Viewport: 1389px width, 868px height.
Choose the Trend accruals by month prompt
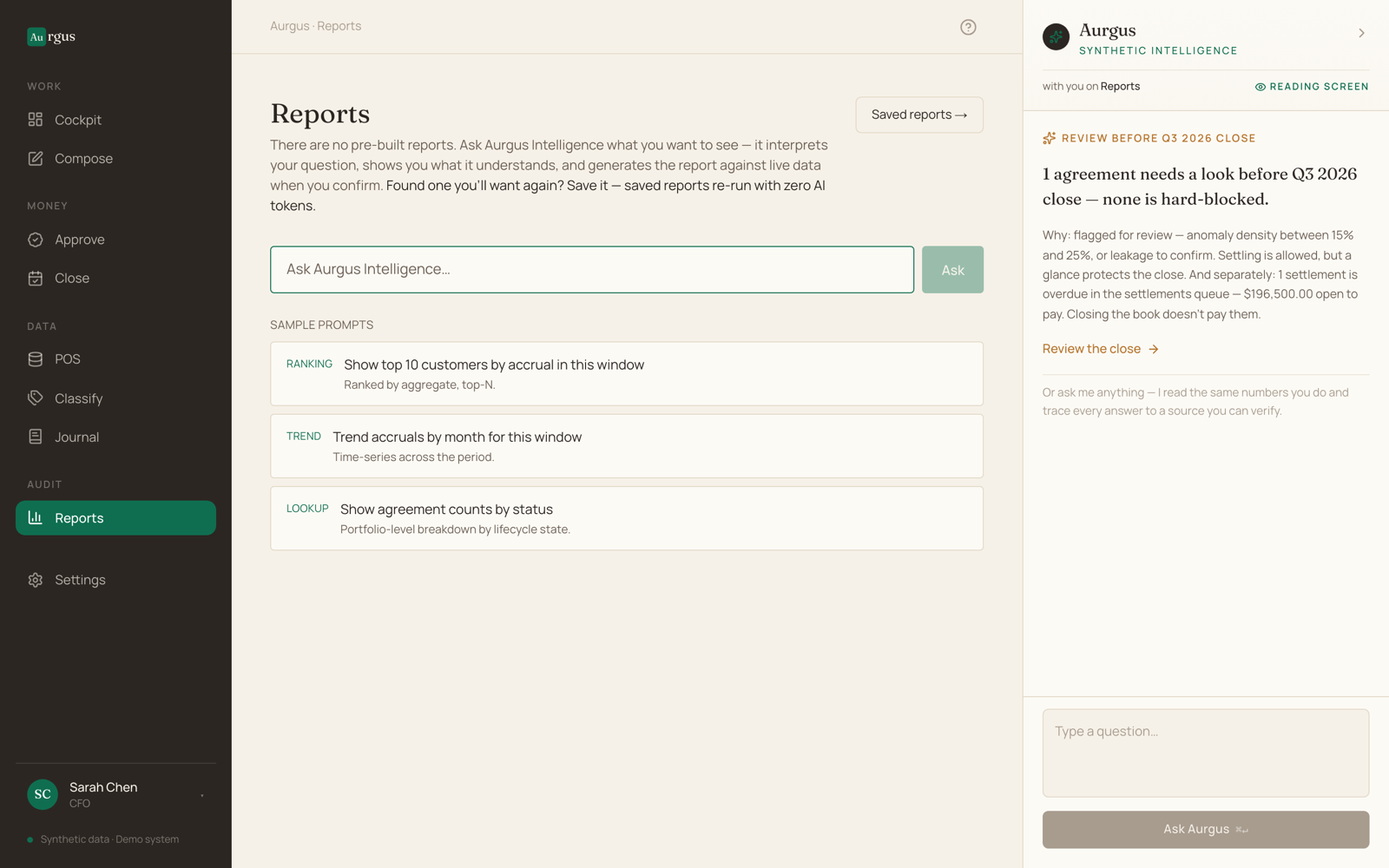click(627, 446)
